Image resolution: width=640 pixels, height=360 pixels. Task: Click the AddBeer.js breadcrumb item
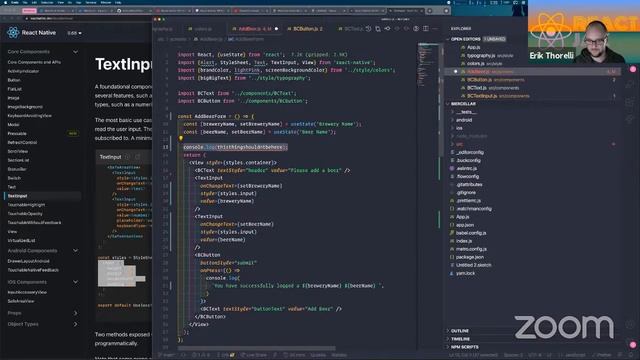[x=208, y=40]
